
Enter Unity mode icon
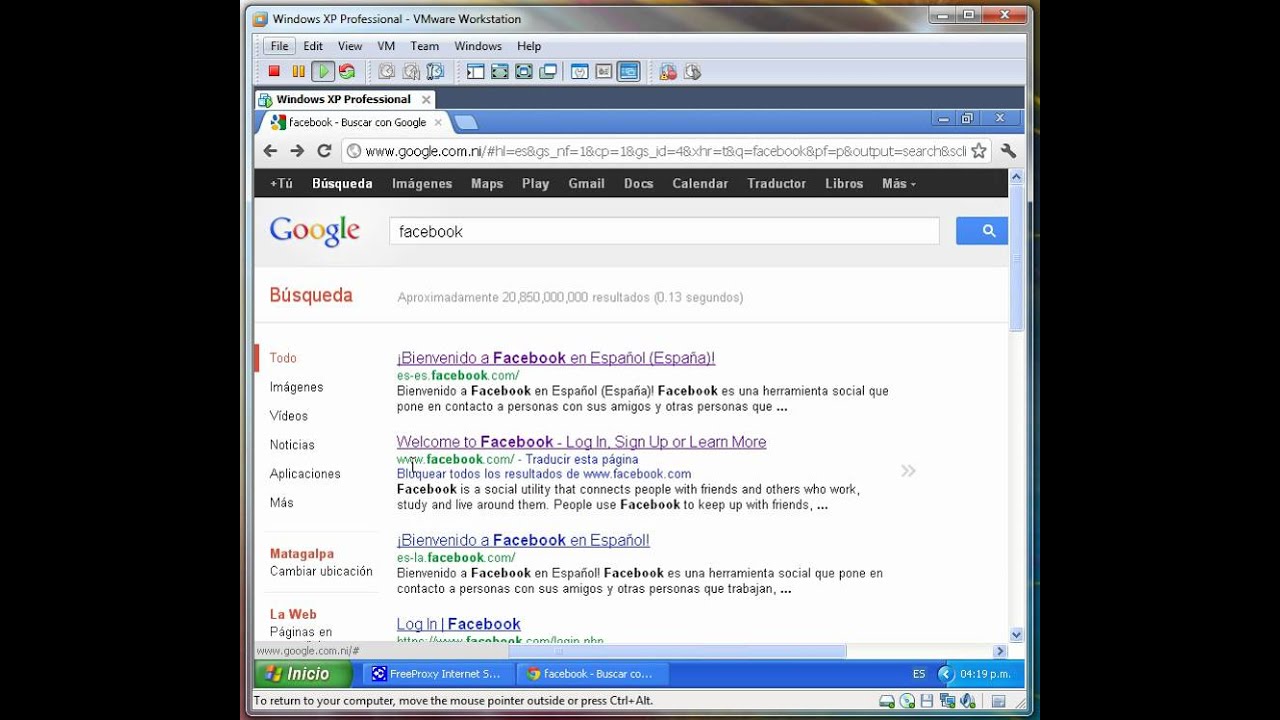[x=548, y=71]
